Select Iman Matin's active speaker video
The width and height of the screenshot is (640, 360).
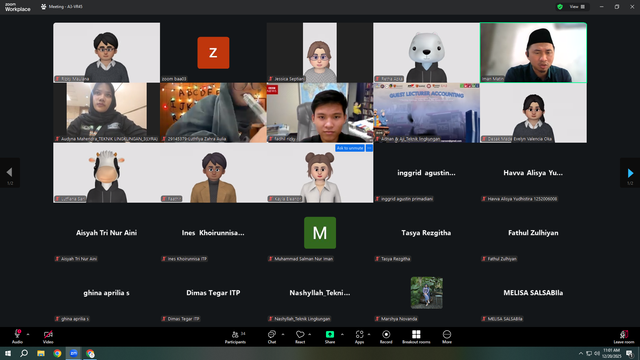point(533,53)
